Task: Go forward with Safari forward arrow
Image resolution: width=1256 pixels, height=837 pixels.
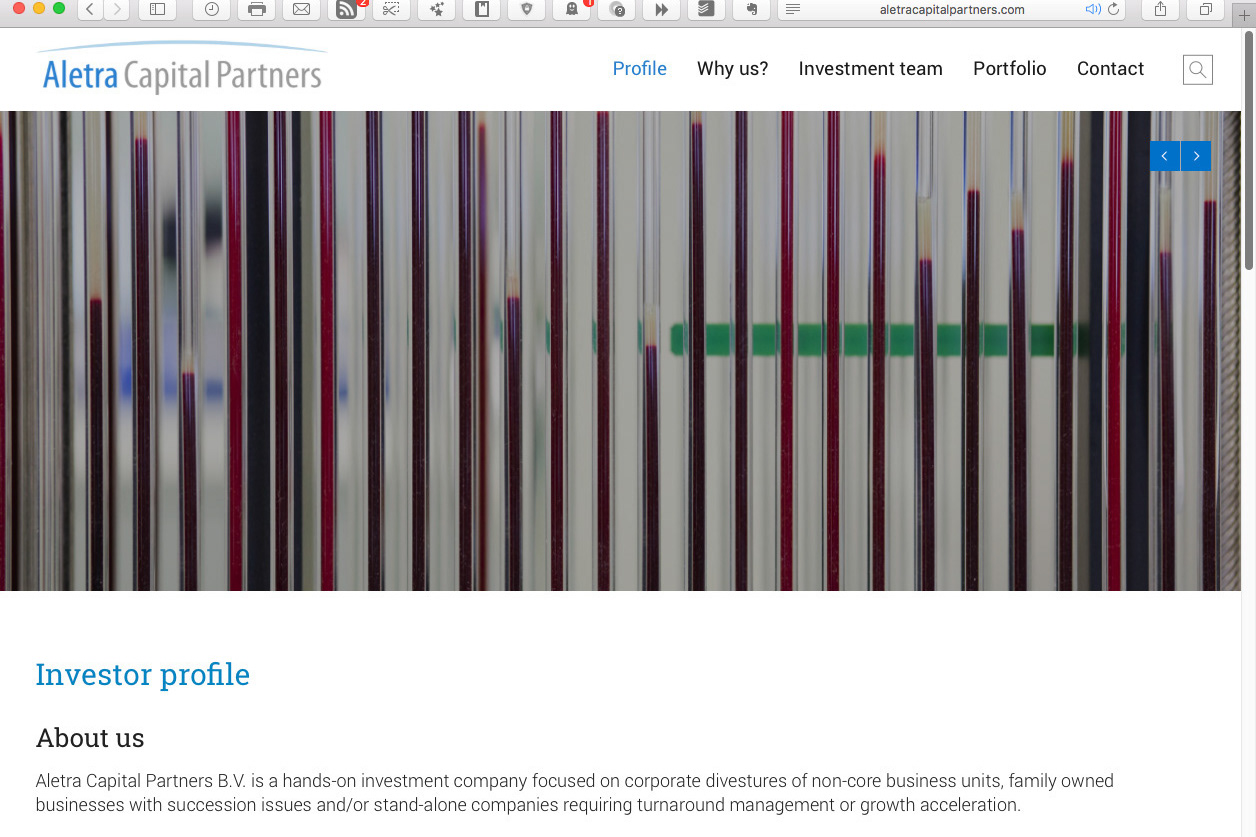Action: tap(117, 10)
